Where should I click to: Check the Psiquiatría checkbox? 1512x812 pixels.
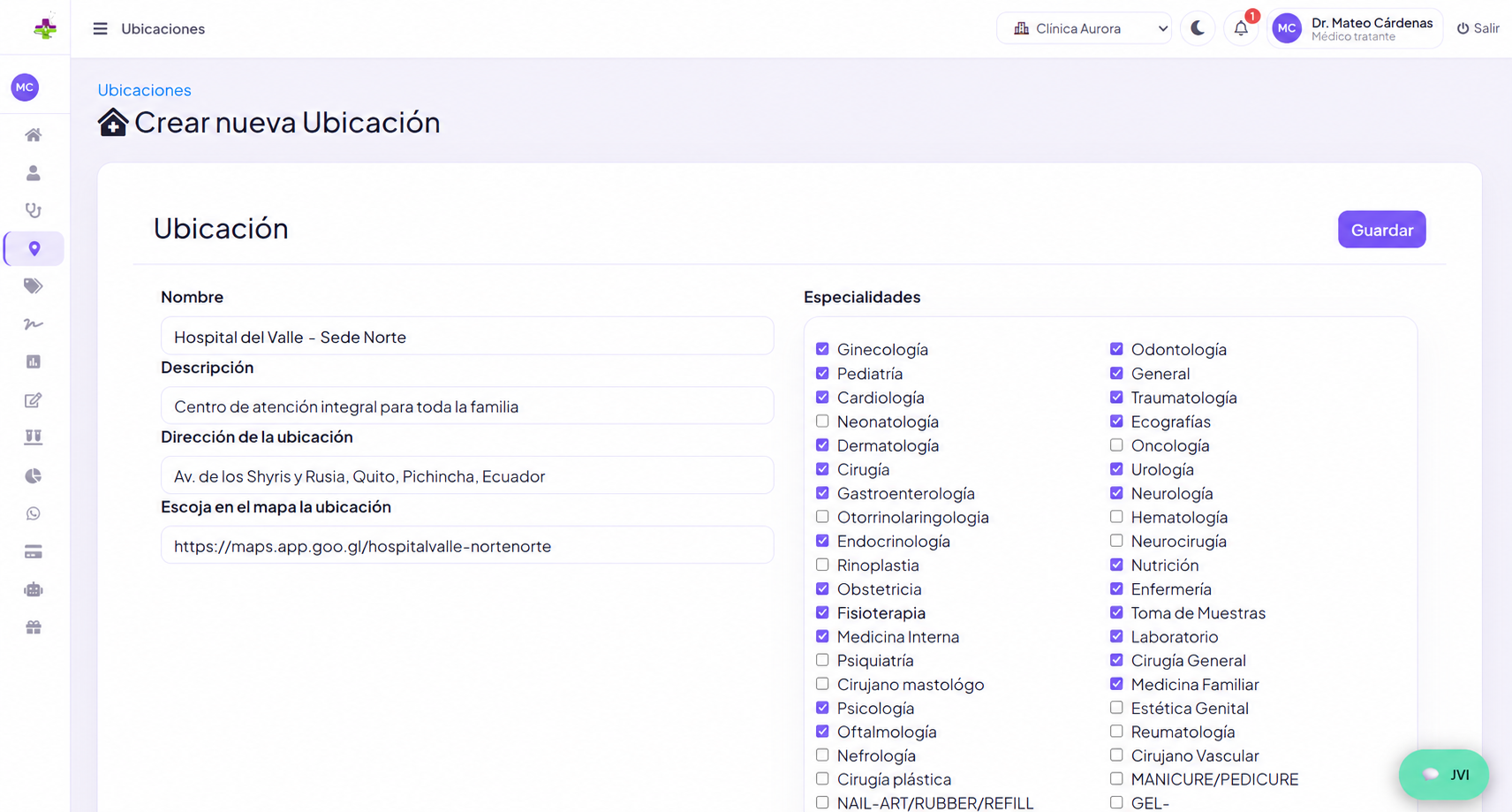[x=822, y=660]
